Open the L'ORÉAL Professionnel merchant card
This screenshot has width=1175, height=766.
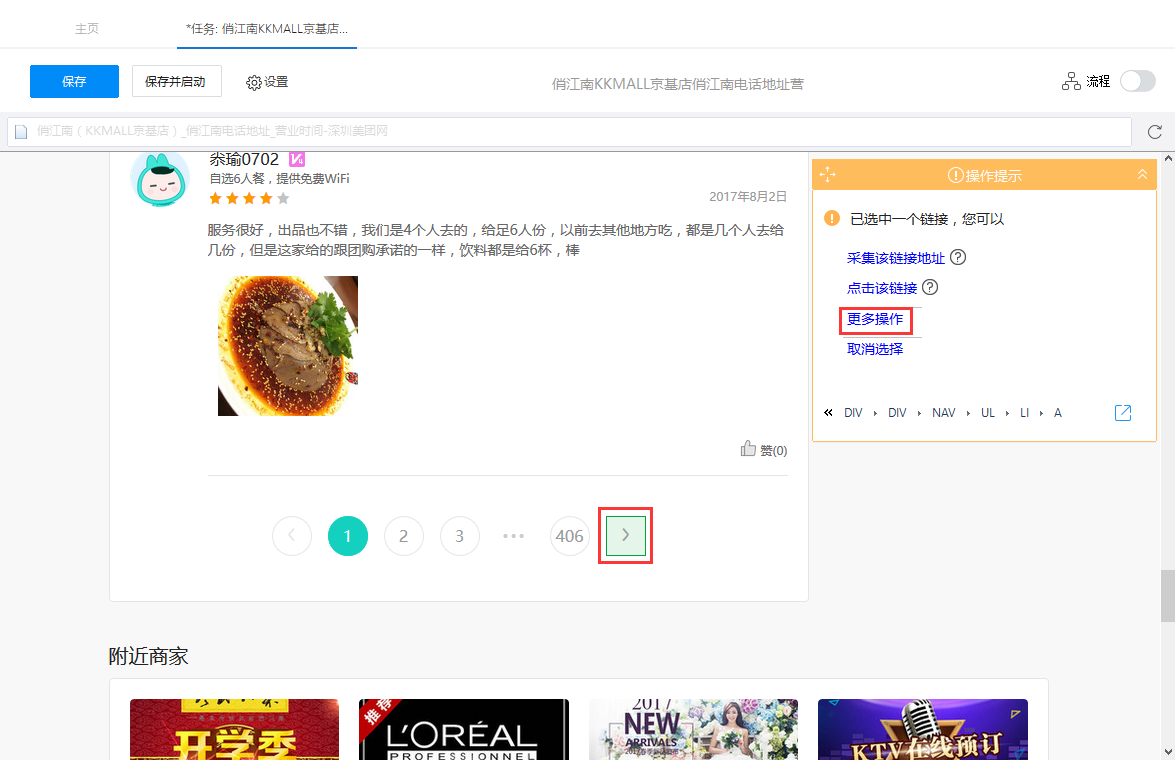click(x=464, y=729)
